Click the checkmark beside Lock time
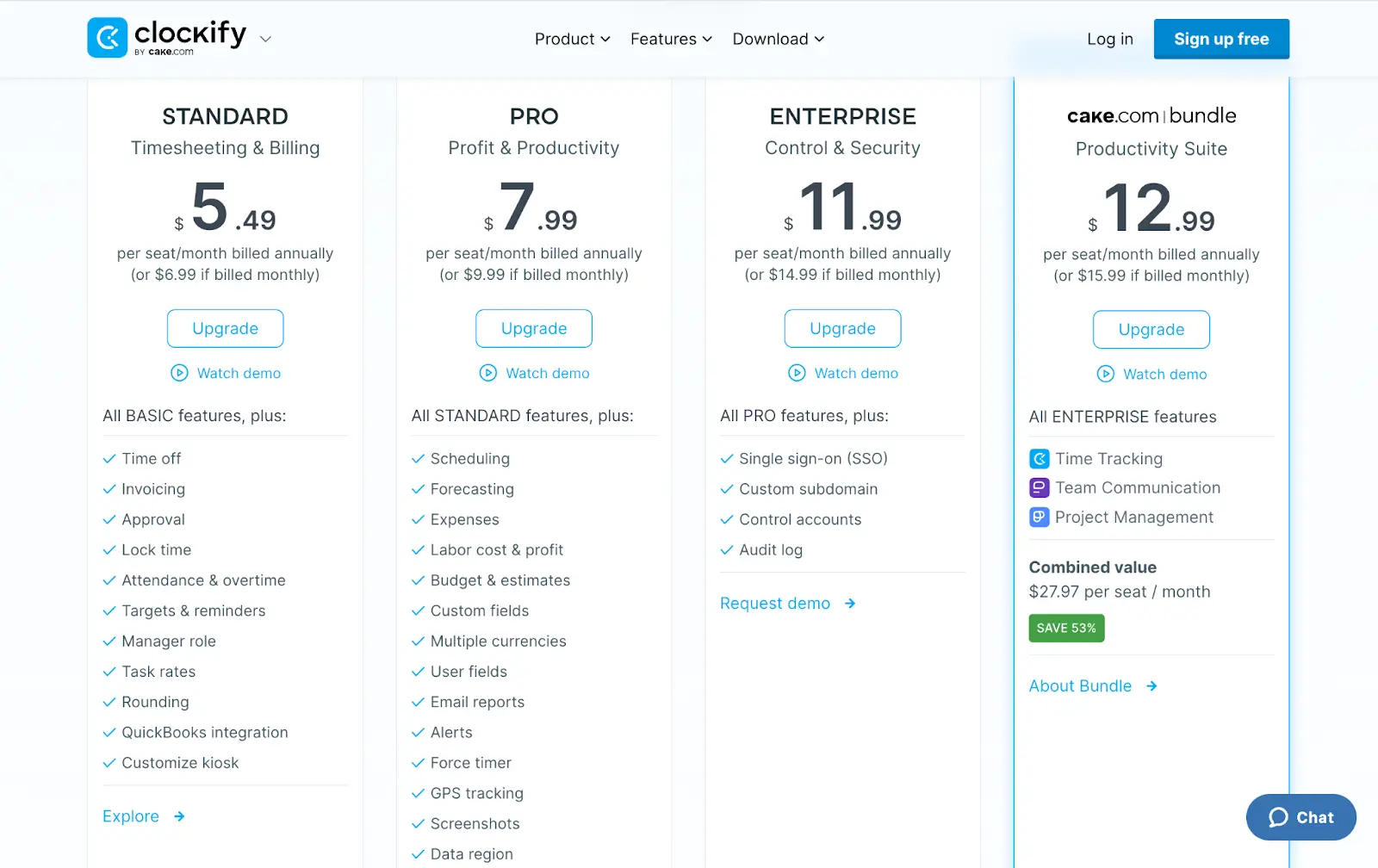 (109, 550)
